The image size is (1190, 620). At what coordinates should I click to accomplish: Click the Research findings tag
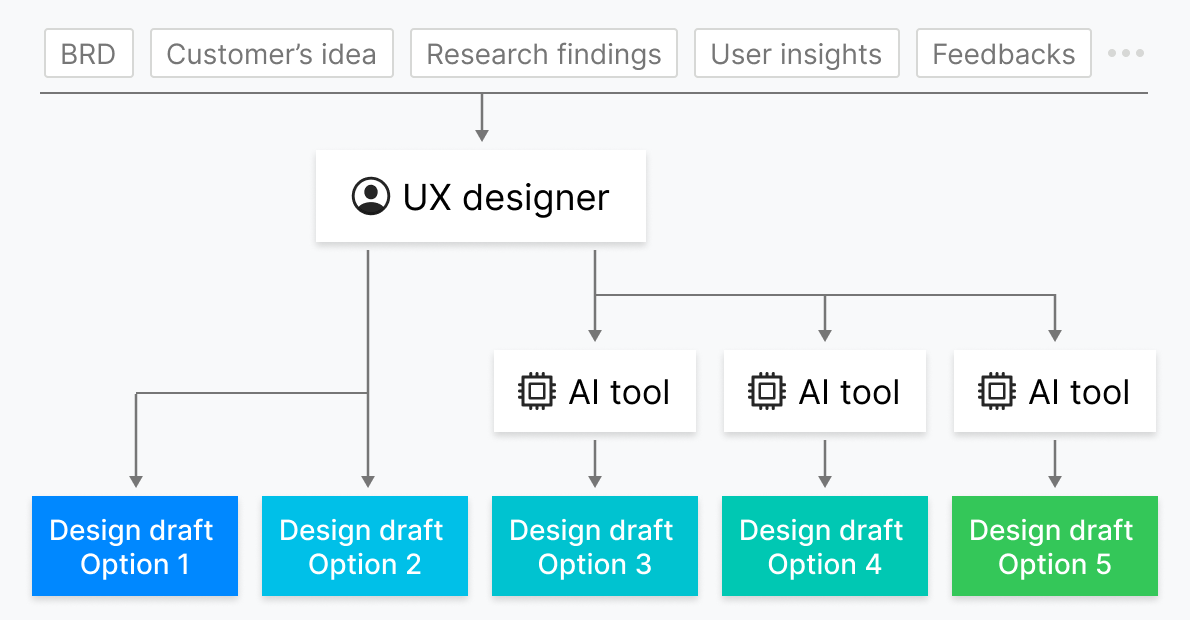[543, 53]
